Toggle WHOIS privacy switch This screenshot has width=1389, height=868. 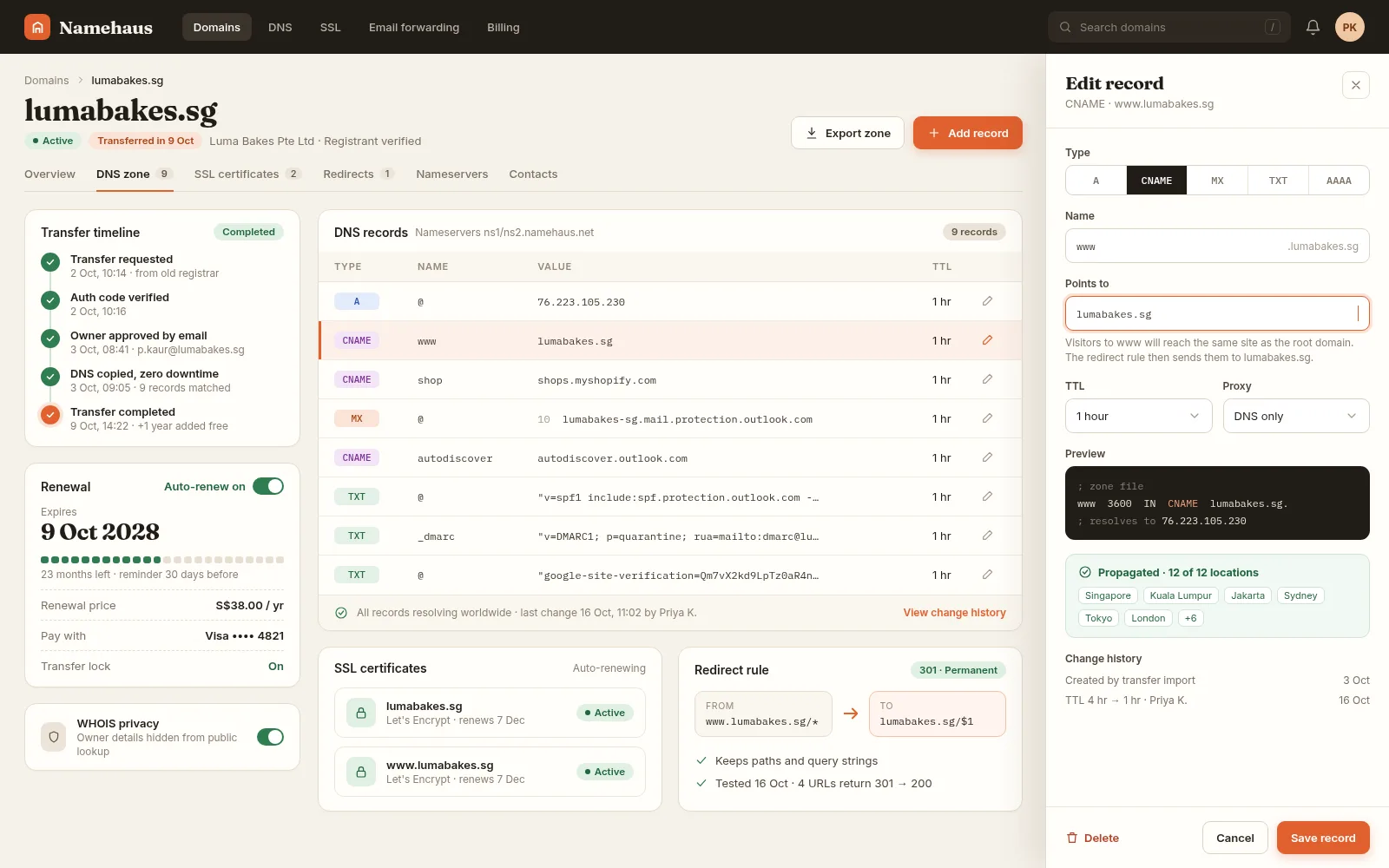pyautogui.click(x=270, y=737)
